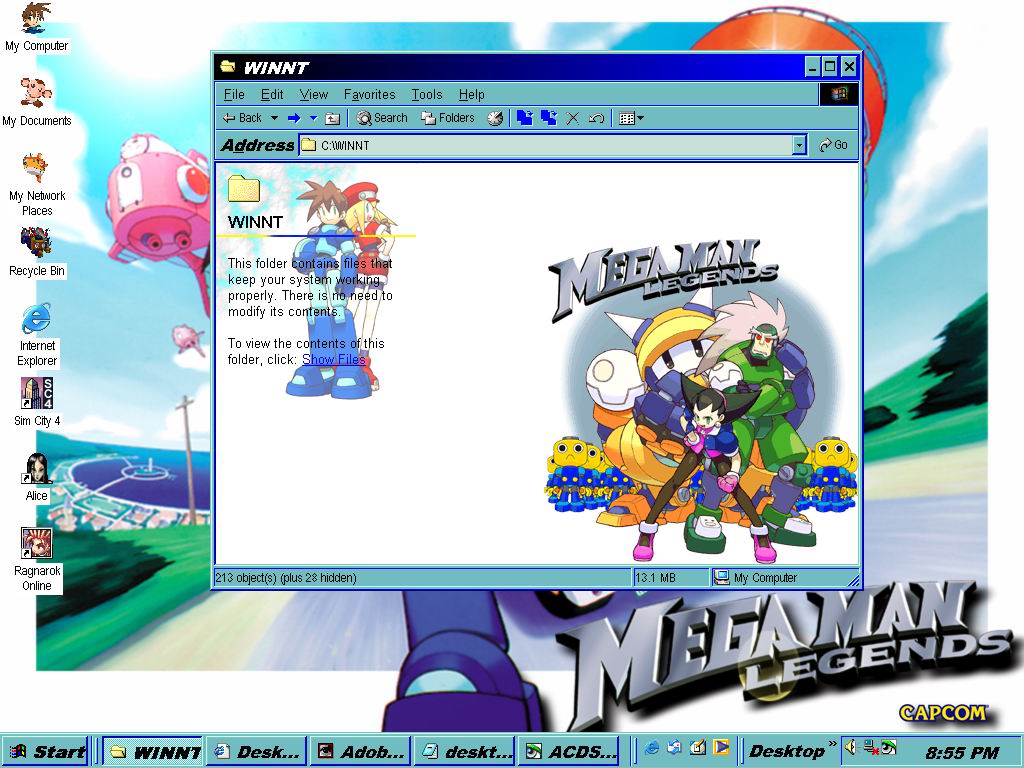Viewport: 1024px width, 768px height.
Task: Go forward with the blue arrow
Action: tap(294, 118)
